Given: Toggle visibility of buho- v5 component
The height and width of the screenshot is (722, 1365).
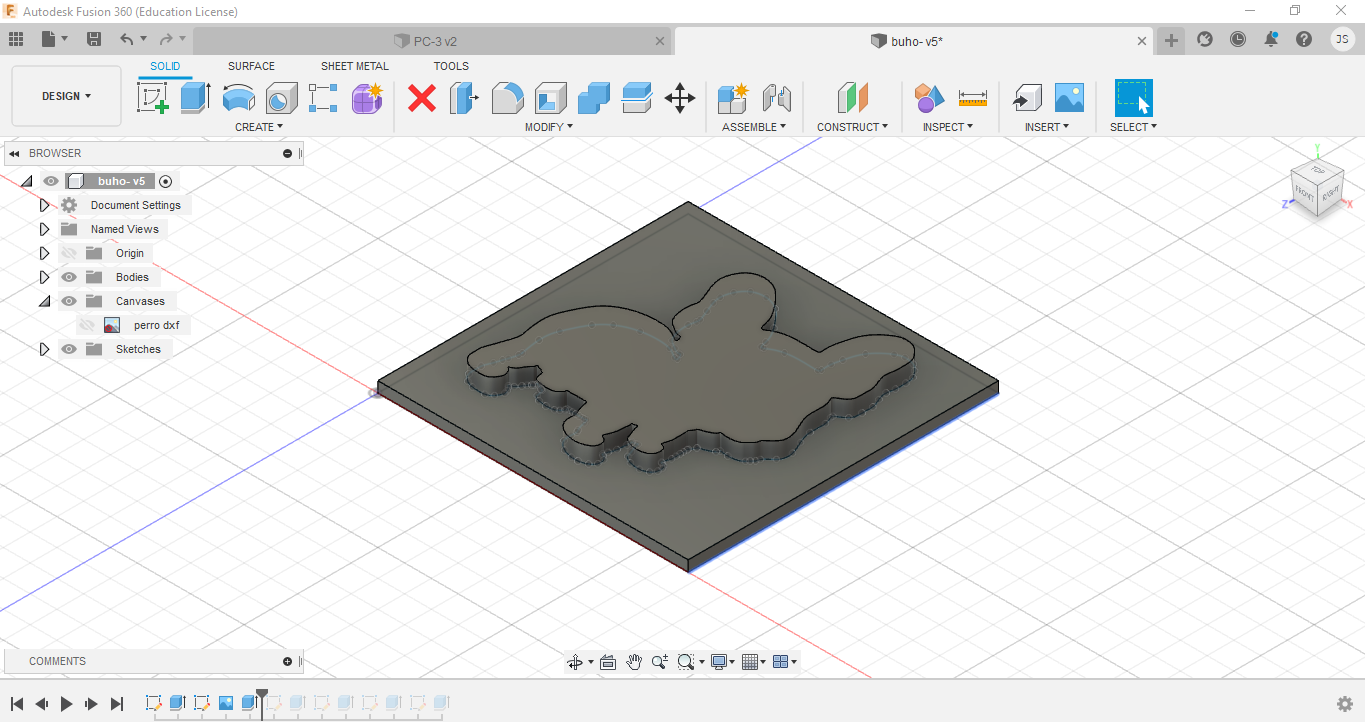Looking at the screenshot, I should [51, 181].
